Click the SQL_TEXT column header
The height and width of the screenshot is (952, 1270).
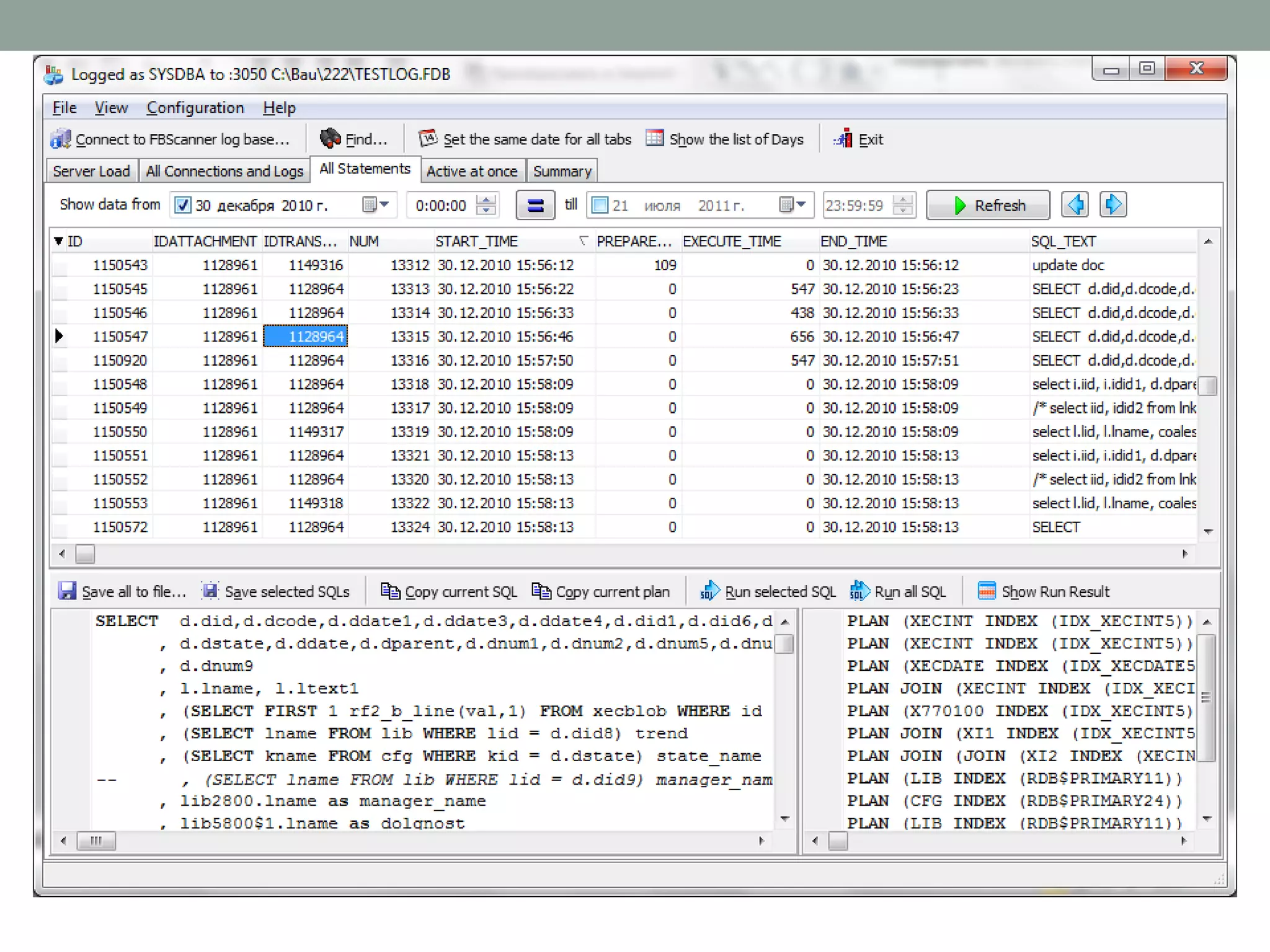click(1112, 241)
